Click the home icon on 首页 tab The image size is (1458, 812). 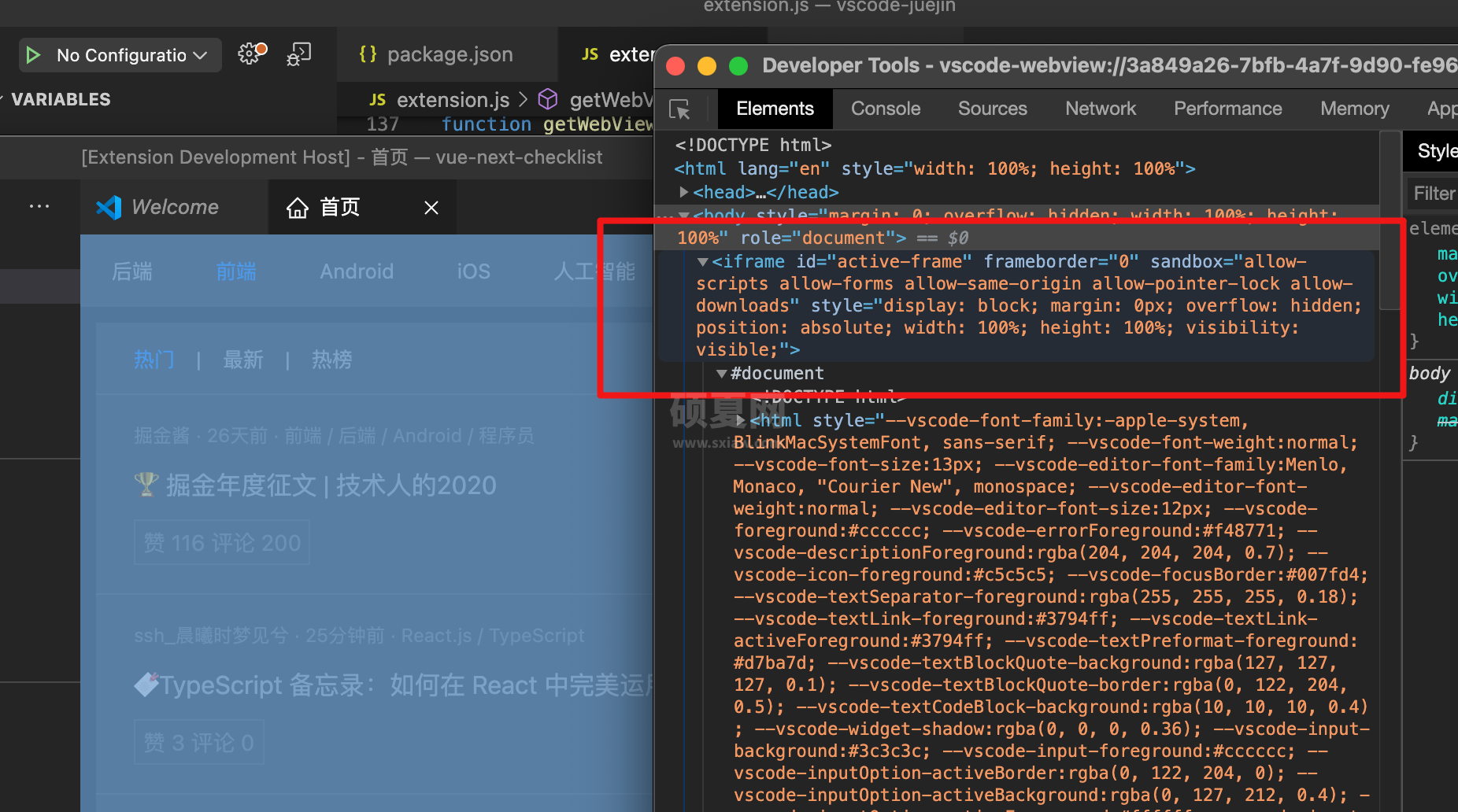(297, 208)
